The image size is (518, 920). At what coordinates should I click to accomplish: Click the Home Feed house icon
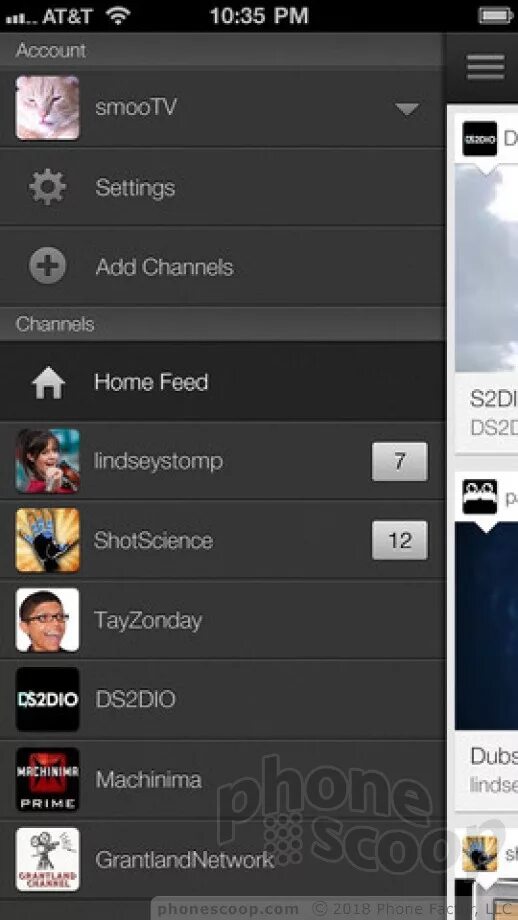tap(48, 383)
